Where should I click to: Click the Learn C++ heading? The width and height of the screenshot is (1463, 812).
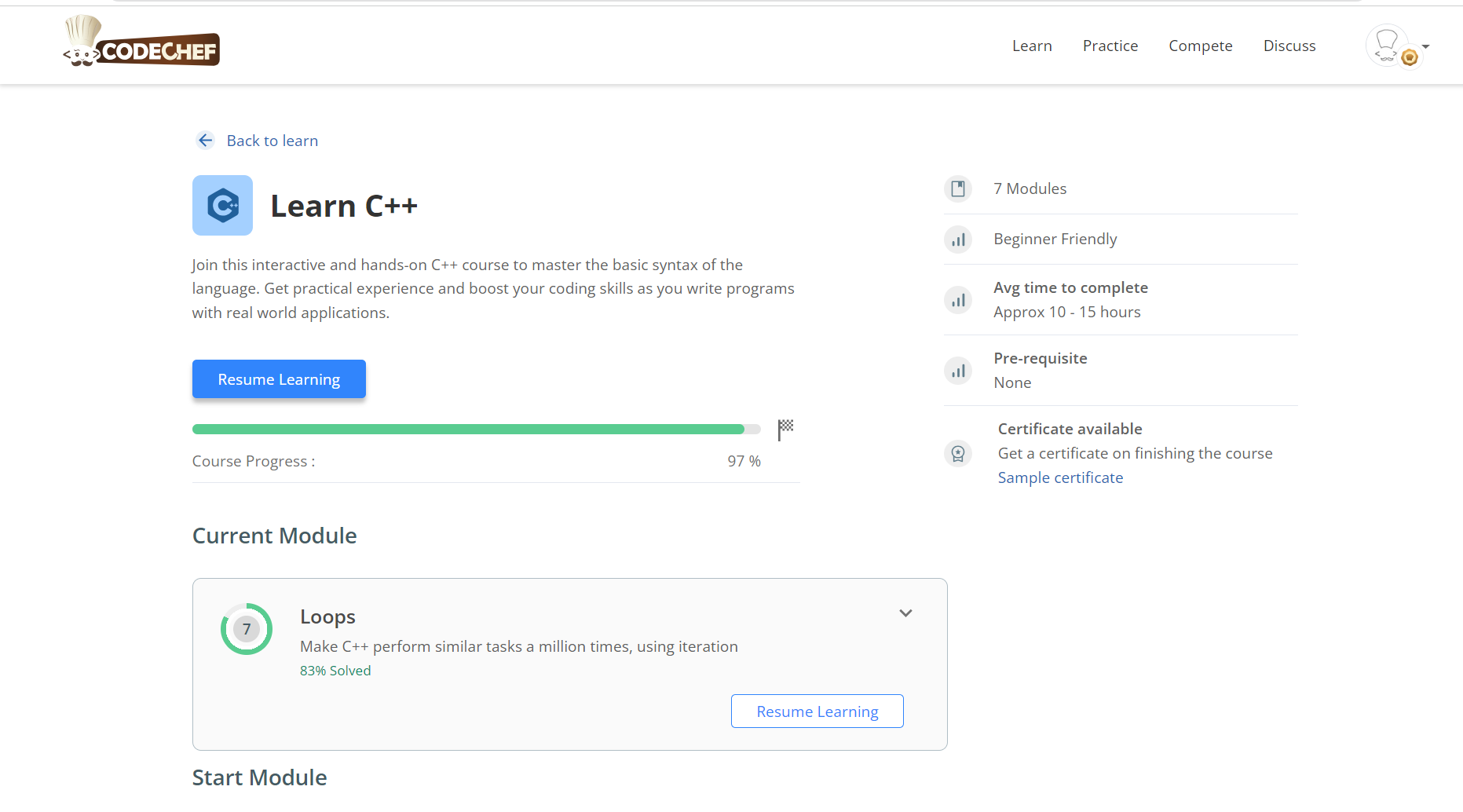[344, 206]
